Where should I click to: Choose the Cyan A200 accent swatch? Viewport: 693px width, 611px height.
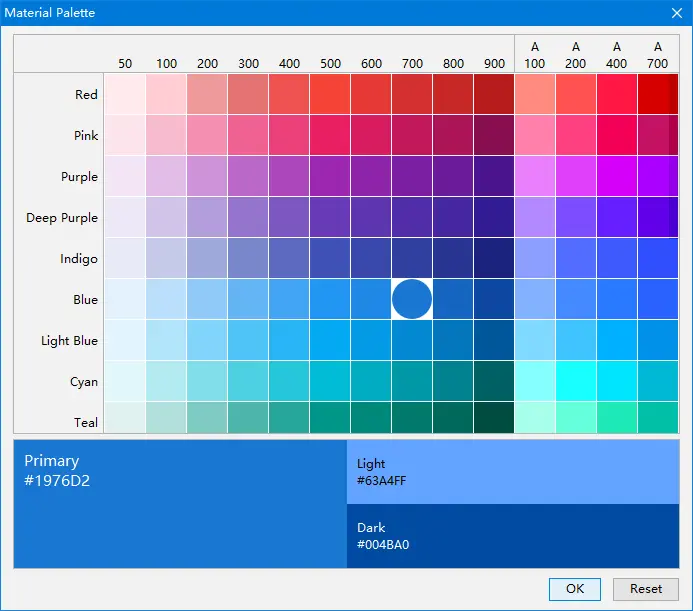click(576, 381)
